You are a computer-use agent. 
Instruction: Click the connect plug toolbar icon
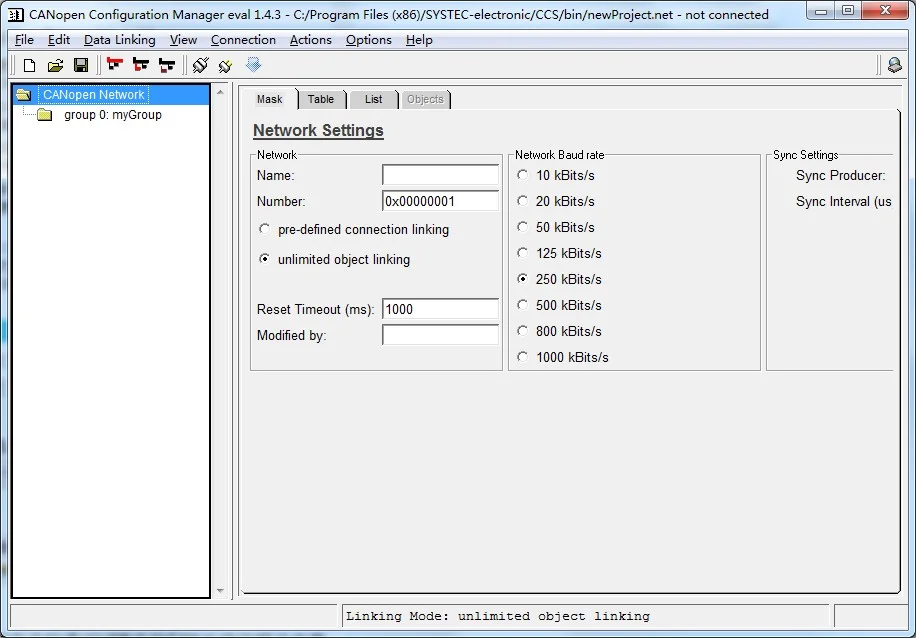tap(200, 65)
